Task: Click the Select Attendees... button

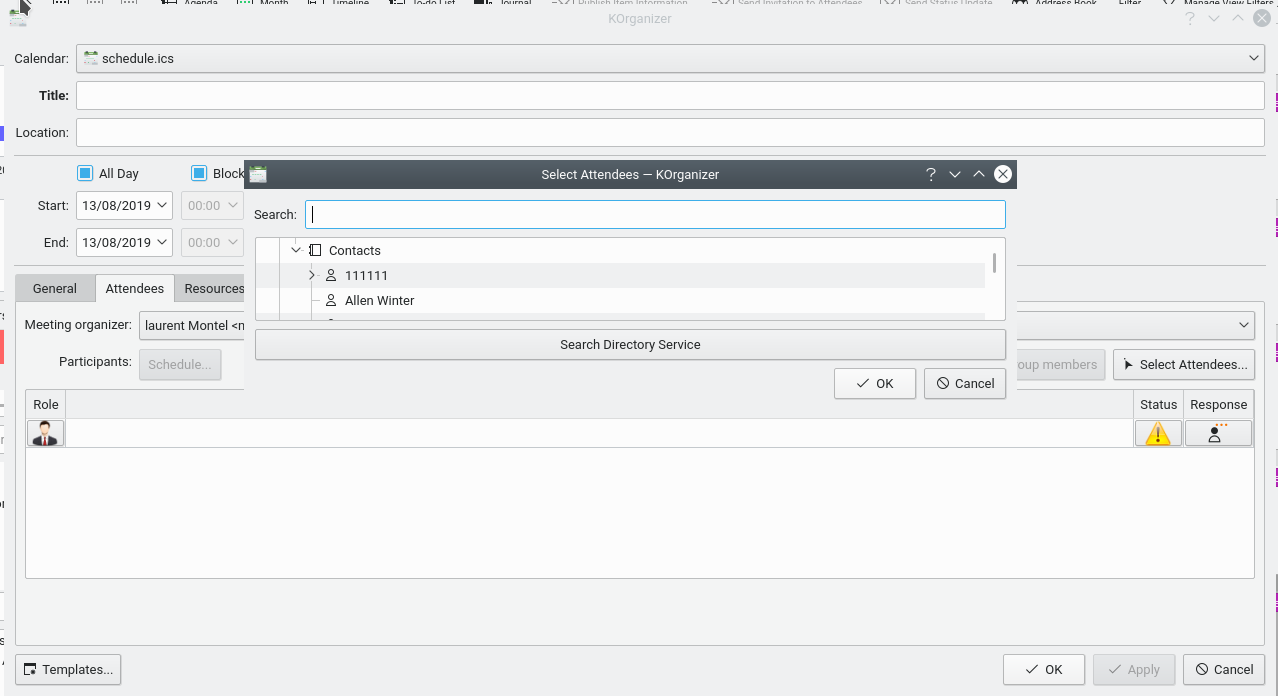Action: pos(1184,365)
